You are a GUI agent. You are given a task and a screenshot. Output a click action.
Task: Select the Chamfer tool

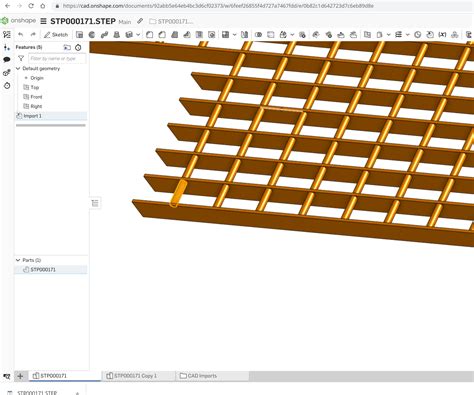coord(162,35)
